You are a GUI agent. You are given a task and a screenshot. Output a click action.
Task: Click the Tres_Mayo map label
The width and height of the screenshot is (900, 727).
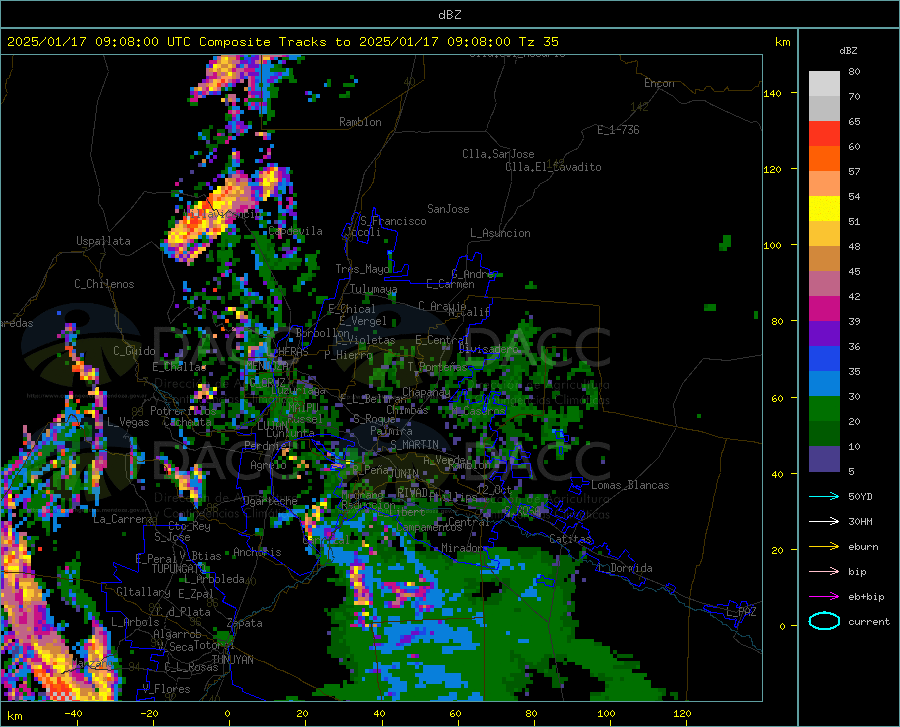click(363, 269)
